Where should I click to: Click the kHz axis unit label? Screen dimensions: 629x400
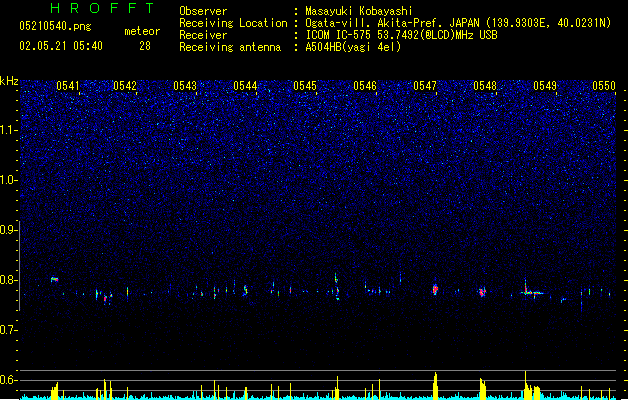[9, 81]
